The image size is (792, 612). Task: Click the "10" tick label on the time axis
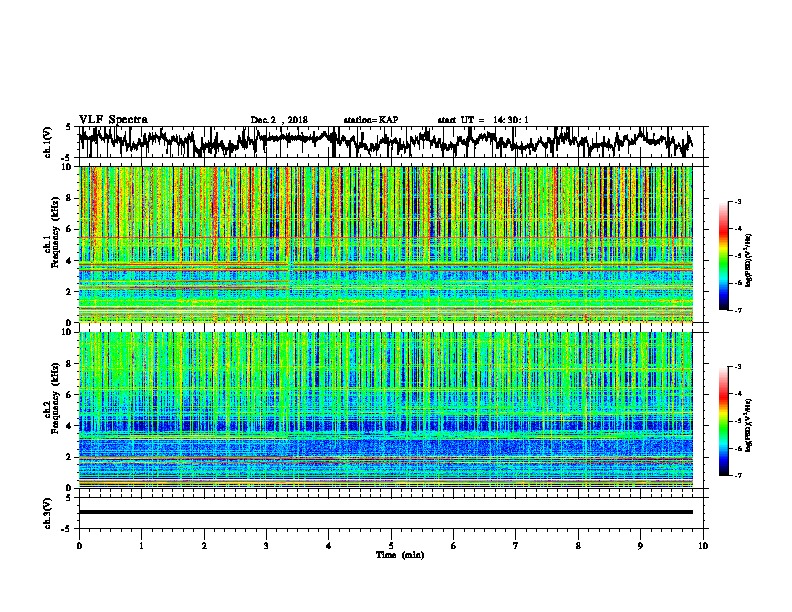[703, 546]
